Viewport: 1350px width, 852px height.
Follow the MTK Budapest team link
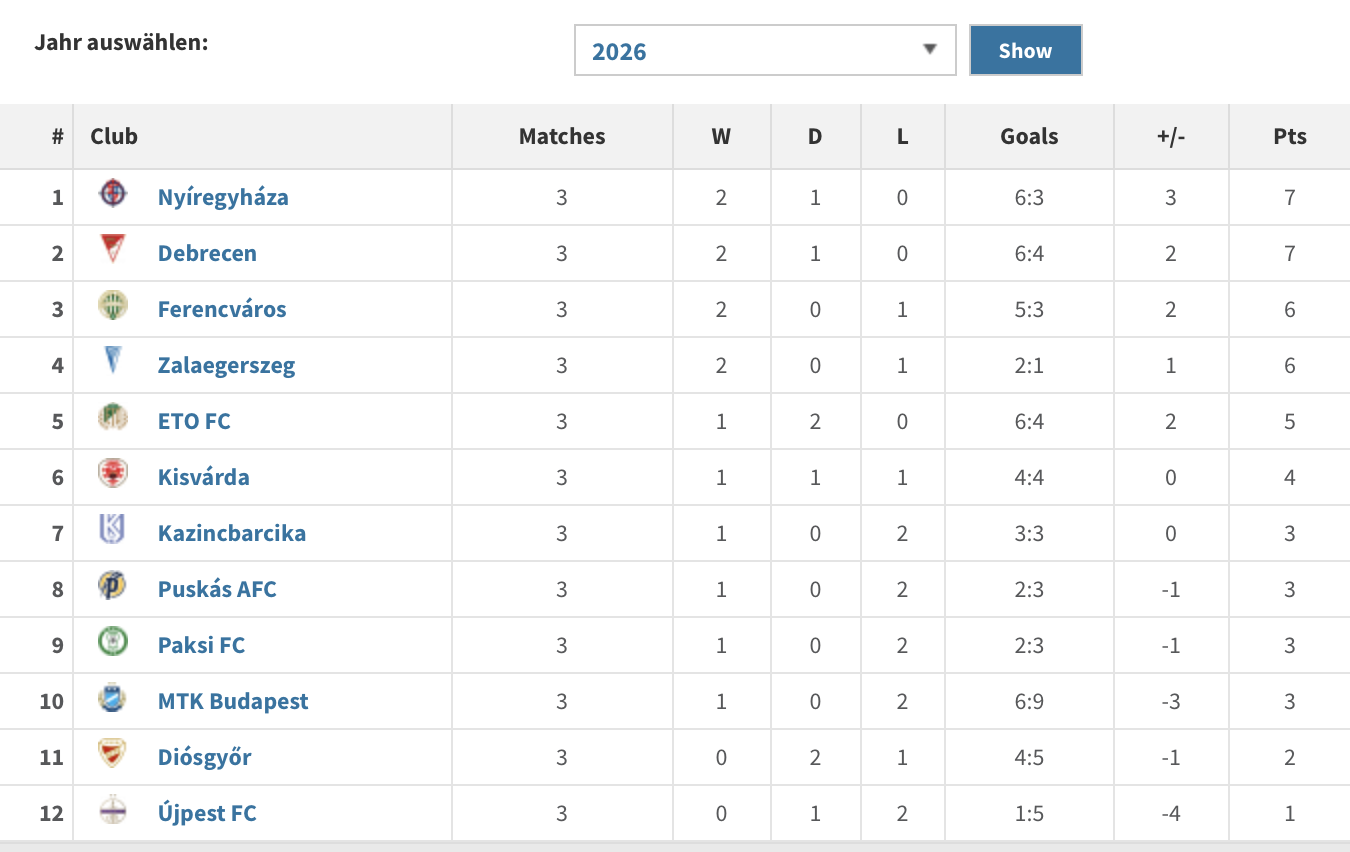point(233,701)
